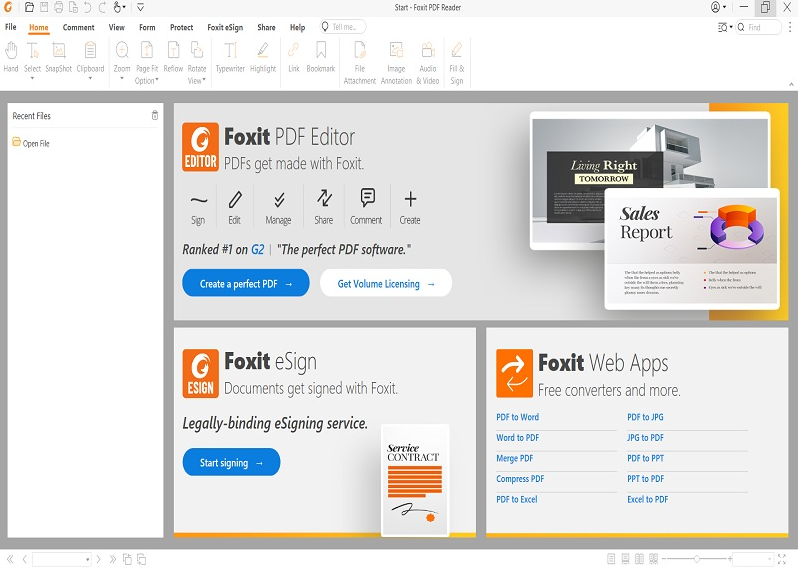Open the Protect ribbon tab

click(181, 27)
